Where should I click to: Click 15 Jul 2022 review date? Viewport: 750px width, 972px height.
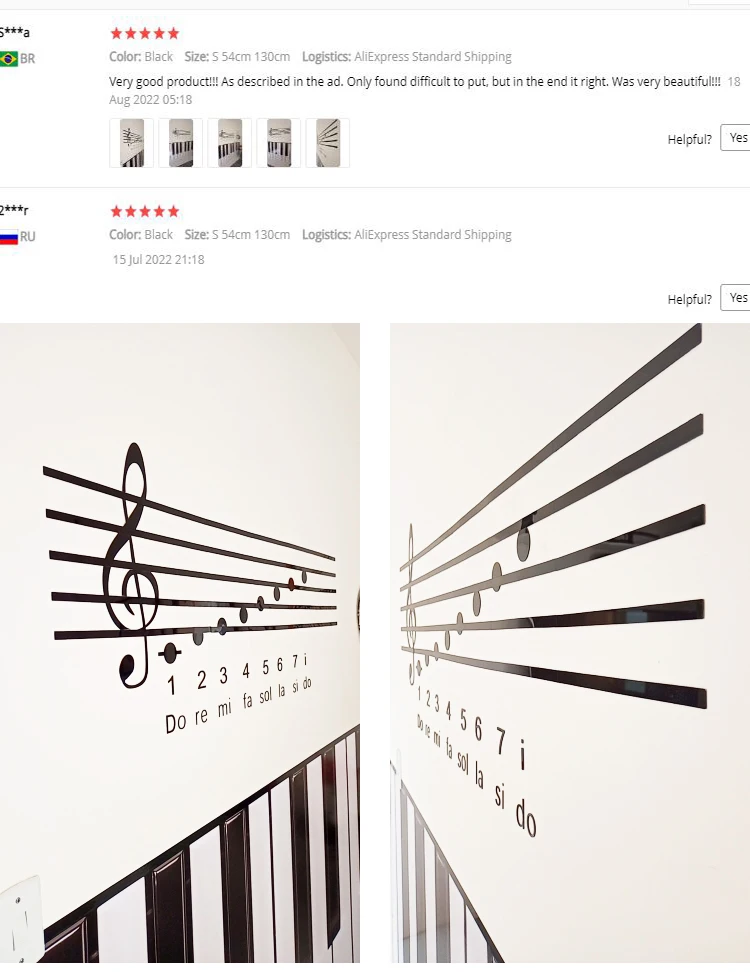click(x=158, y=260)
